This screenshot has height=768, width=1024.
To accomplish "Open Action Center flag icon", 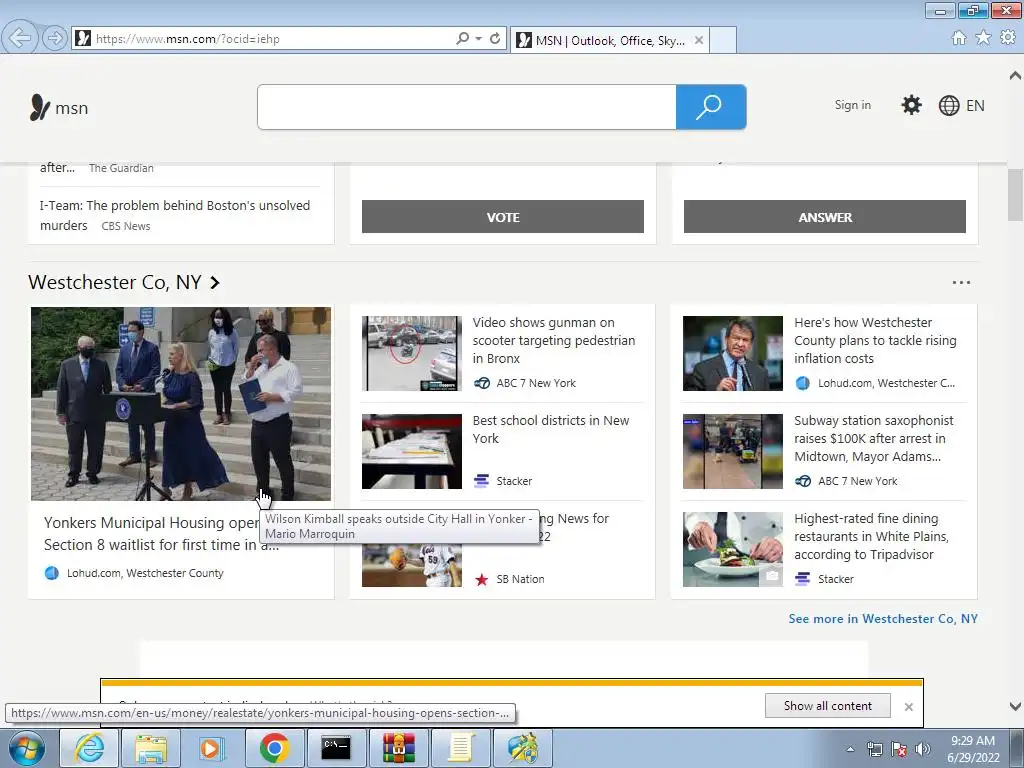I will [x=899, y=749].
